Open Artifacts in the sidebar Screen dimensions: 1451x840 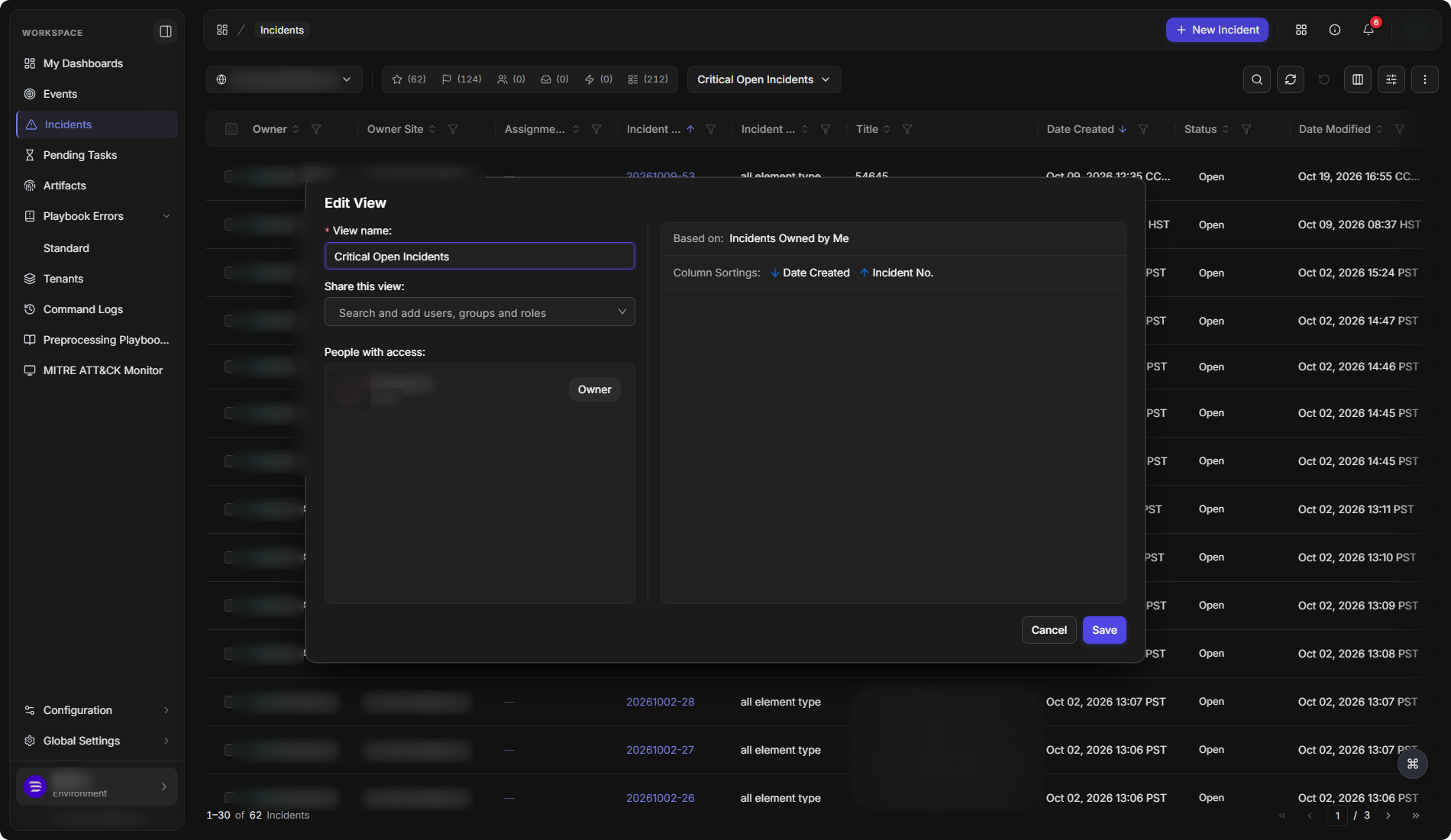96,186
